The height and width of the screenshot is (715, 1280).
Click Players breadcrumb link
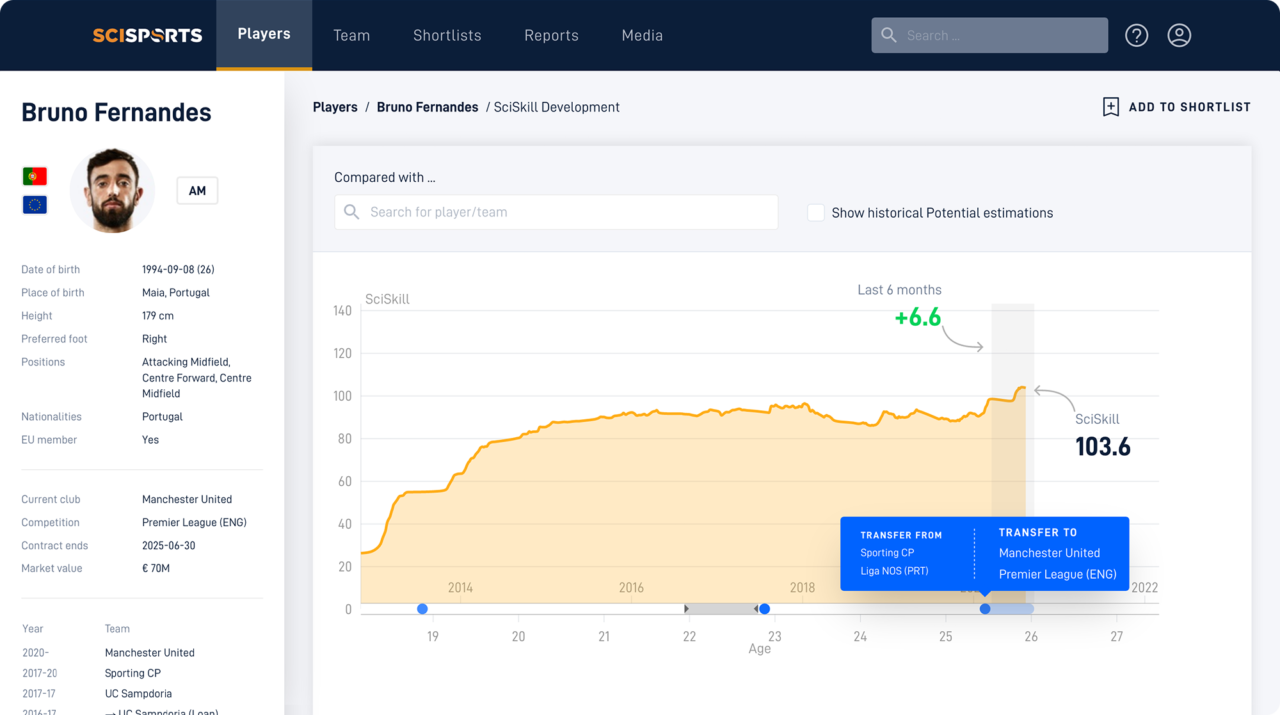tap(335, 107)
